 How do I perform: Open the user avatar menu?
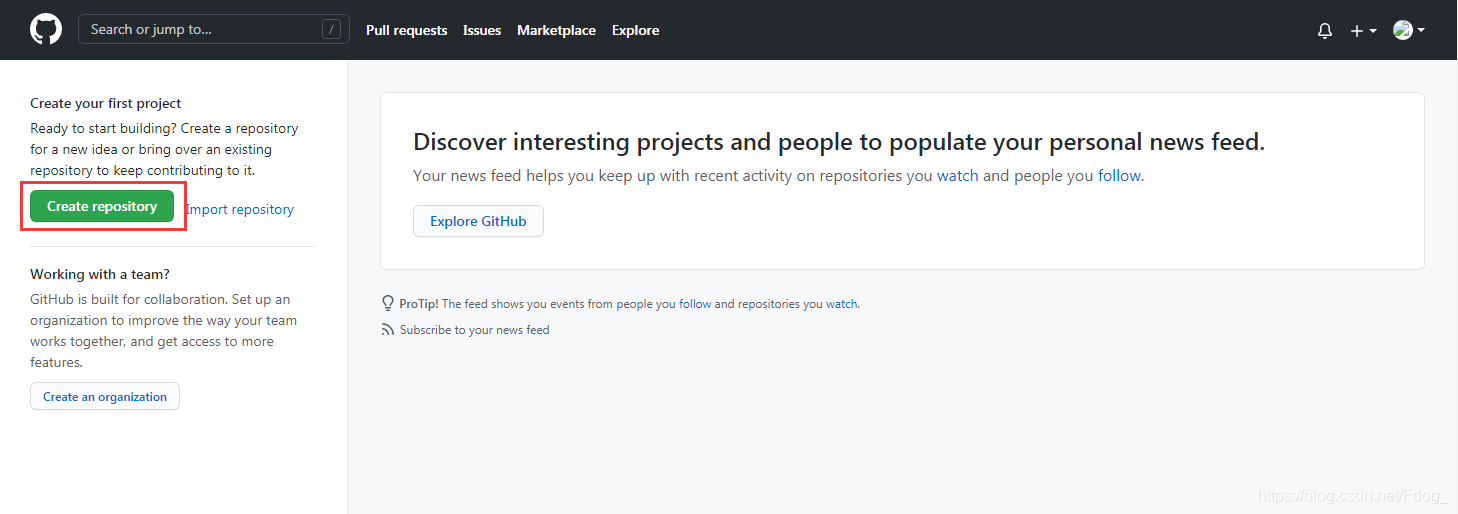point(1408,30)
